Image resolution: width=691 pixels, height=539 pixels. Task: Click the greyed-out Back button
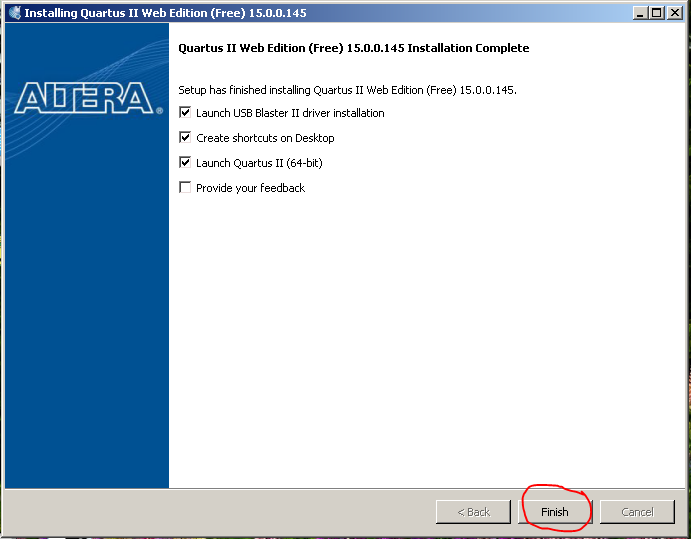click(x=474, y=512)
